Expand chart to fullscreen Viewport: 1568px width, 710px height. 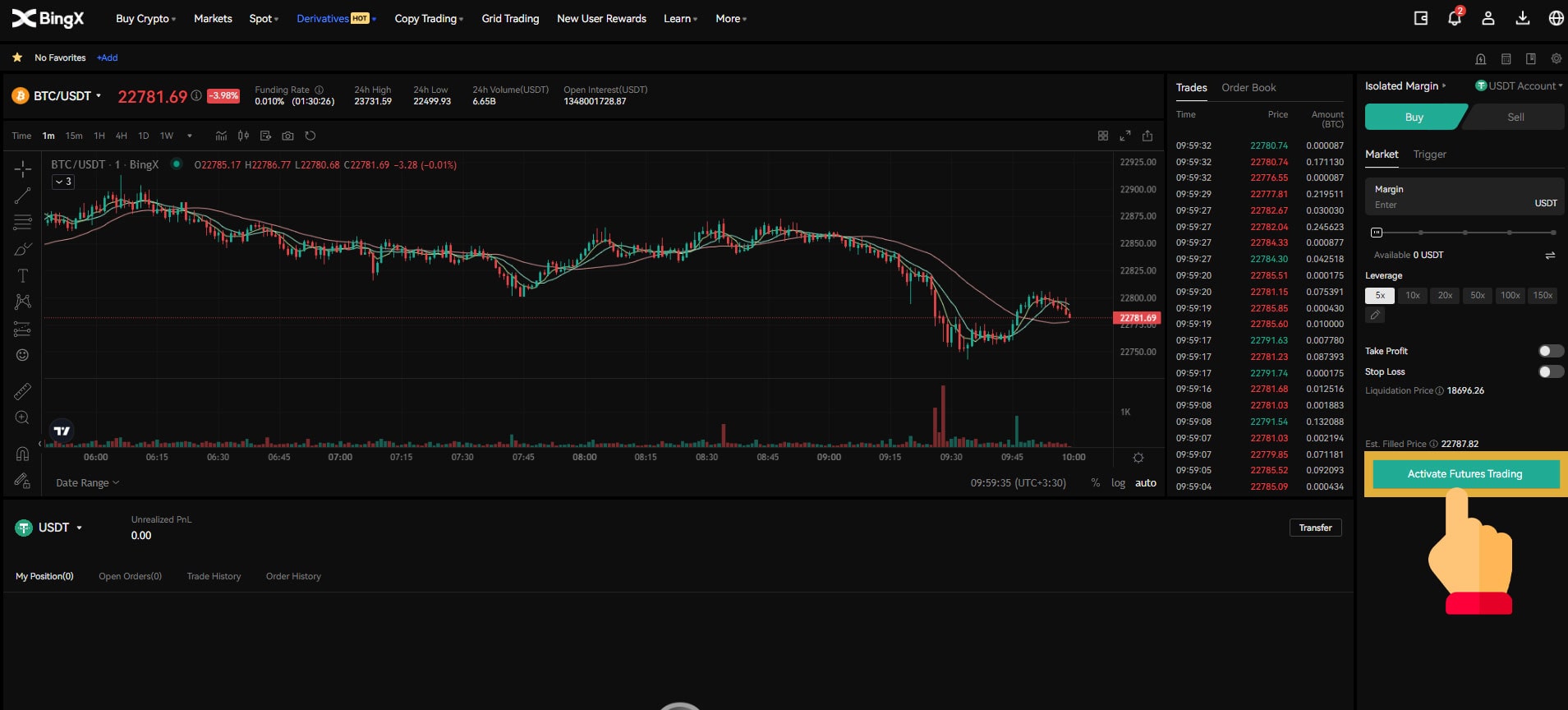pyautogui.click(x=1125, y=136)
